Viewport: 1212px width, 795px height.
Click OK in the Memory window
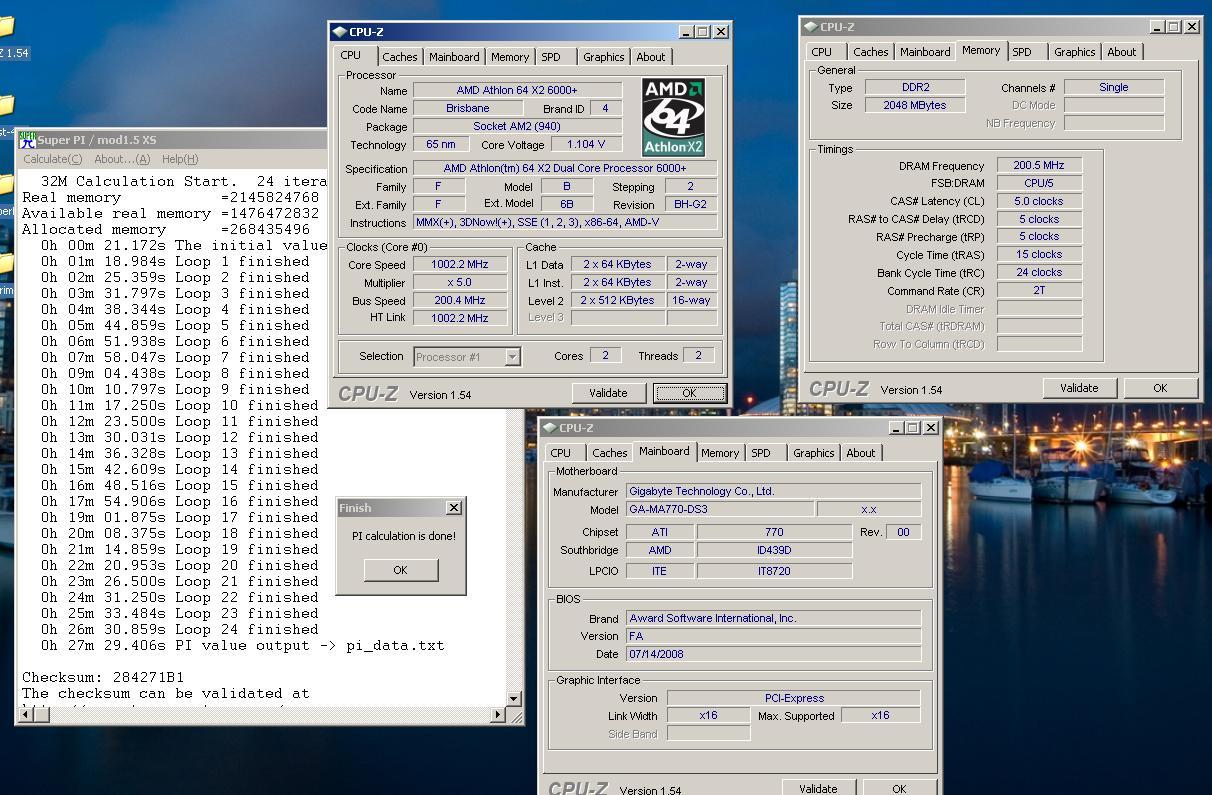point(1160,388)
